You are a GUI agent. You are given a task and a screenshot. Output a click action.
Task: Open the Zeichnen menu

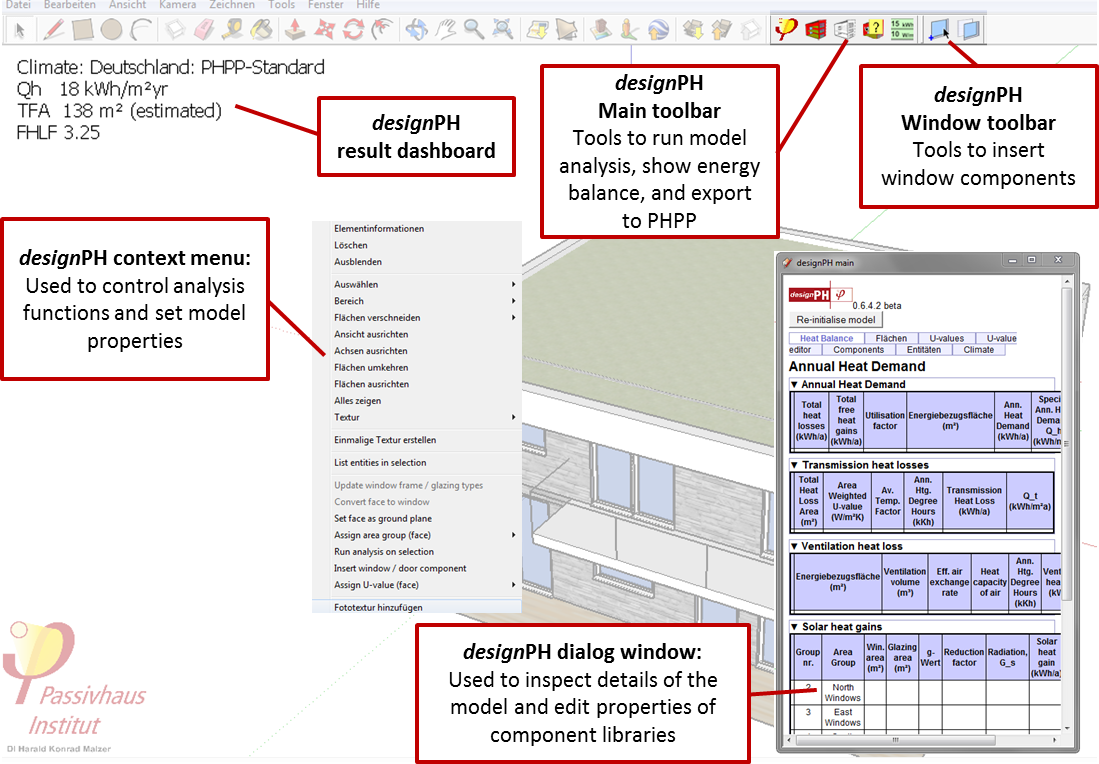232,5
